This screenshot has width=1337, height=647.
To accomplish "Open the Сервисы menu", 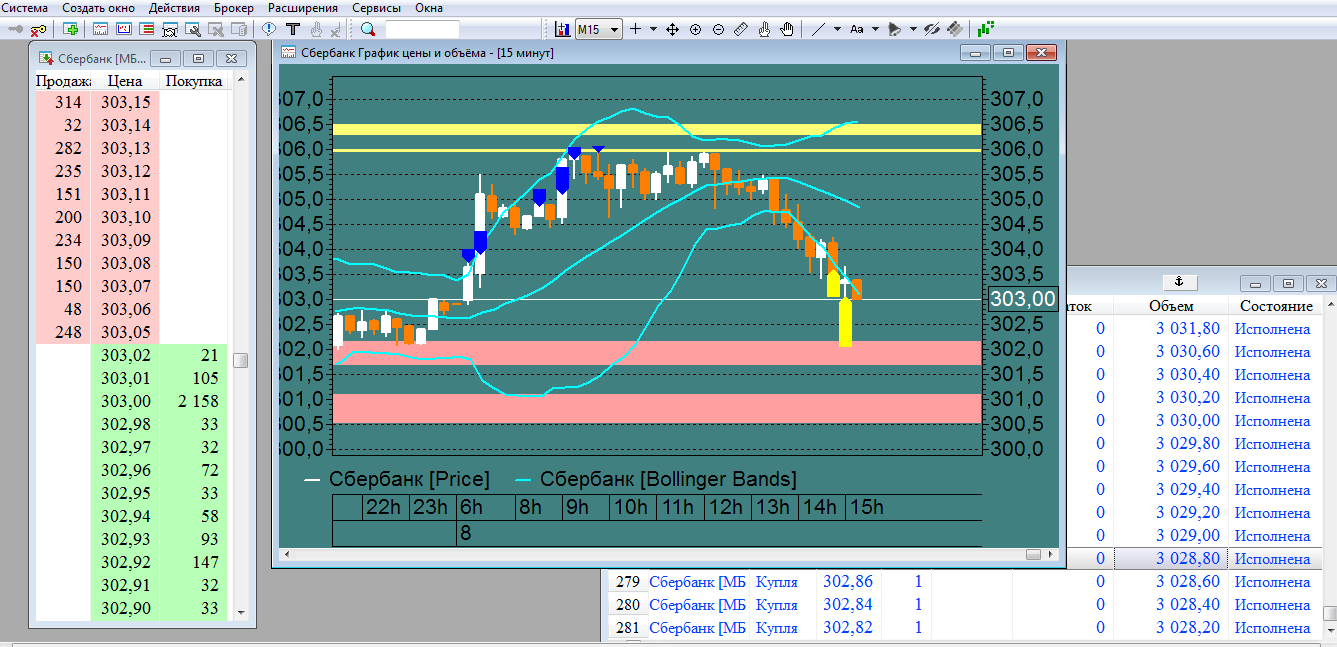I will click(x=376, y=7).
